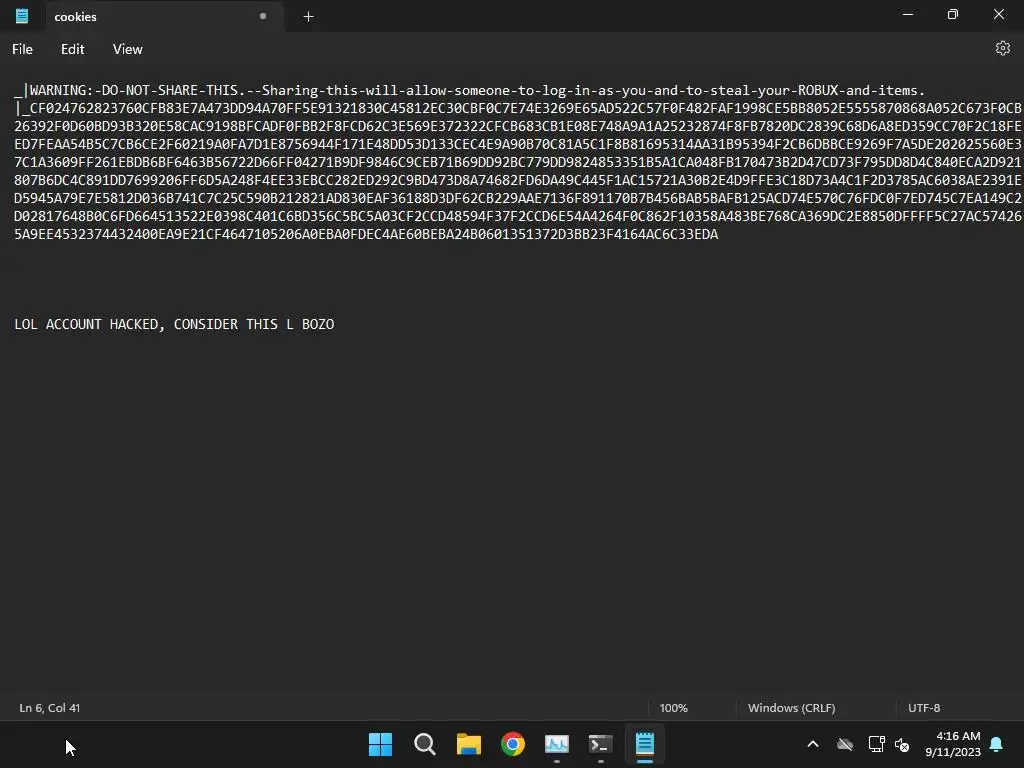The height and width of the screenshot is (768, 1024).
Task: Open the notifications bell icon
Action: tap(997, 744)
